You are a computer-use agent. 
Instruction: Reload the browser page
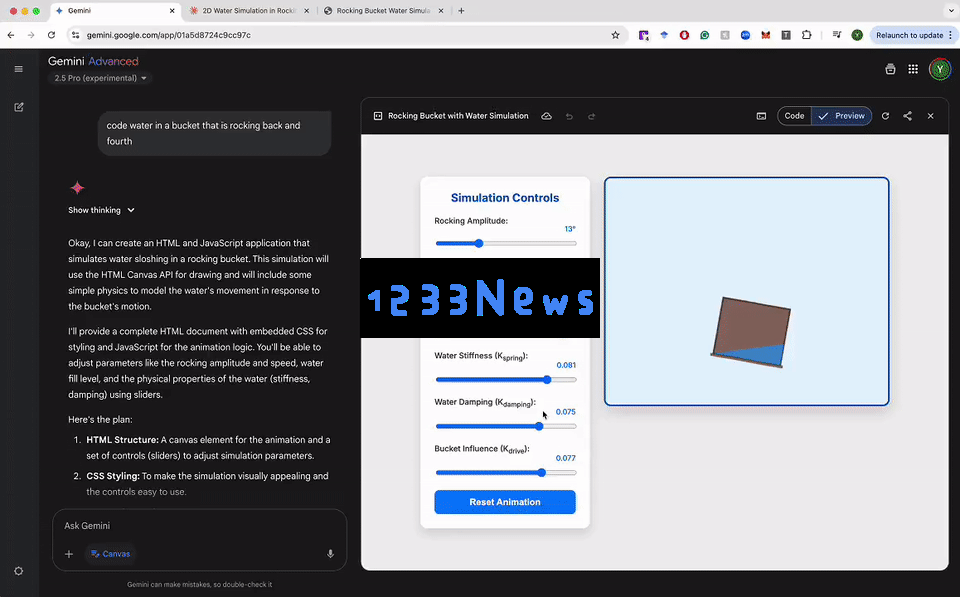pyautogui.click(x=51, y=35)
